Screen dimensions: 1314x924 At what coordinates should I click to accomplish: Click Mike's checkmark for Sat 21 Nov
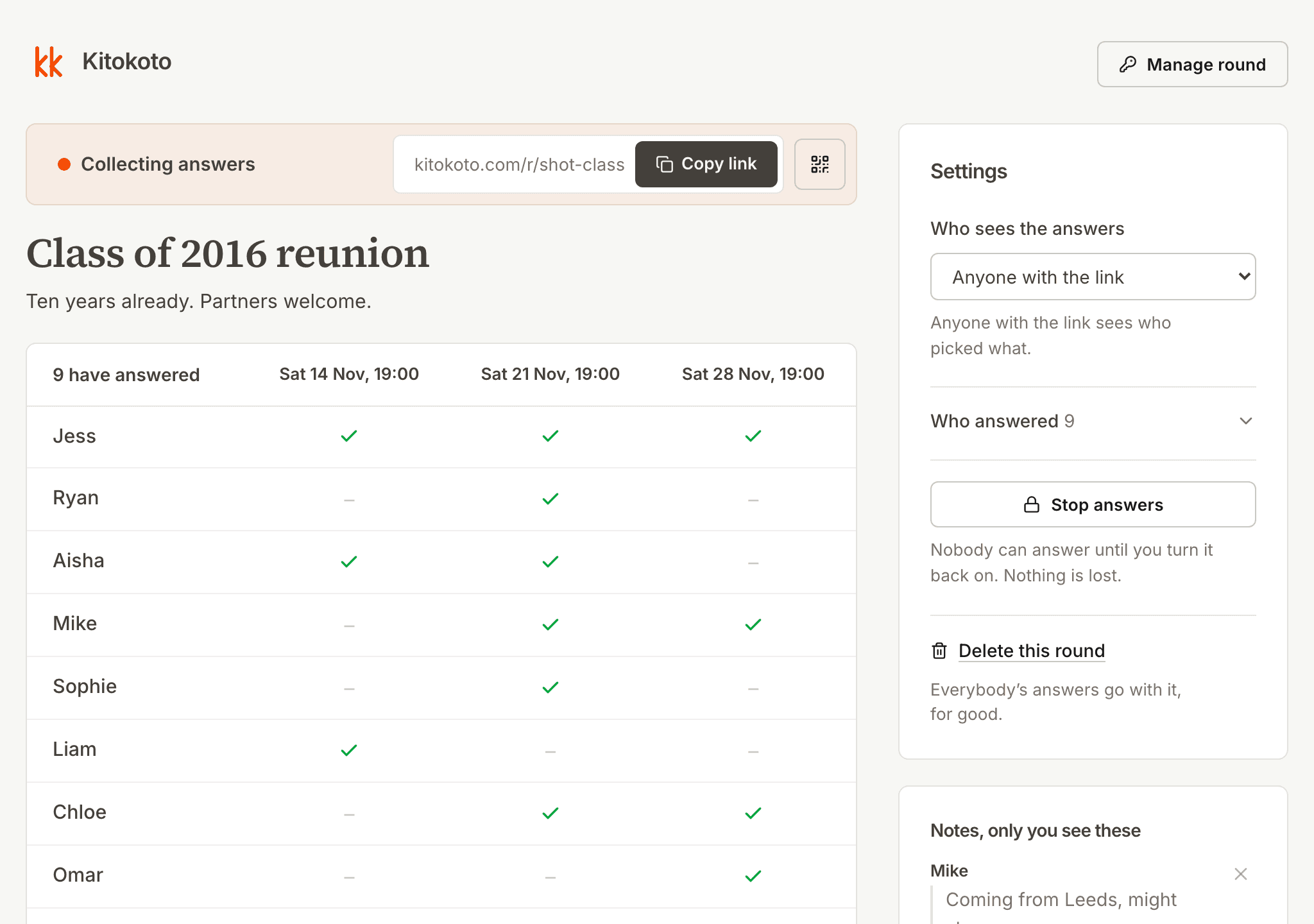click(550, 625)
